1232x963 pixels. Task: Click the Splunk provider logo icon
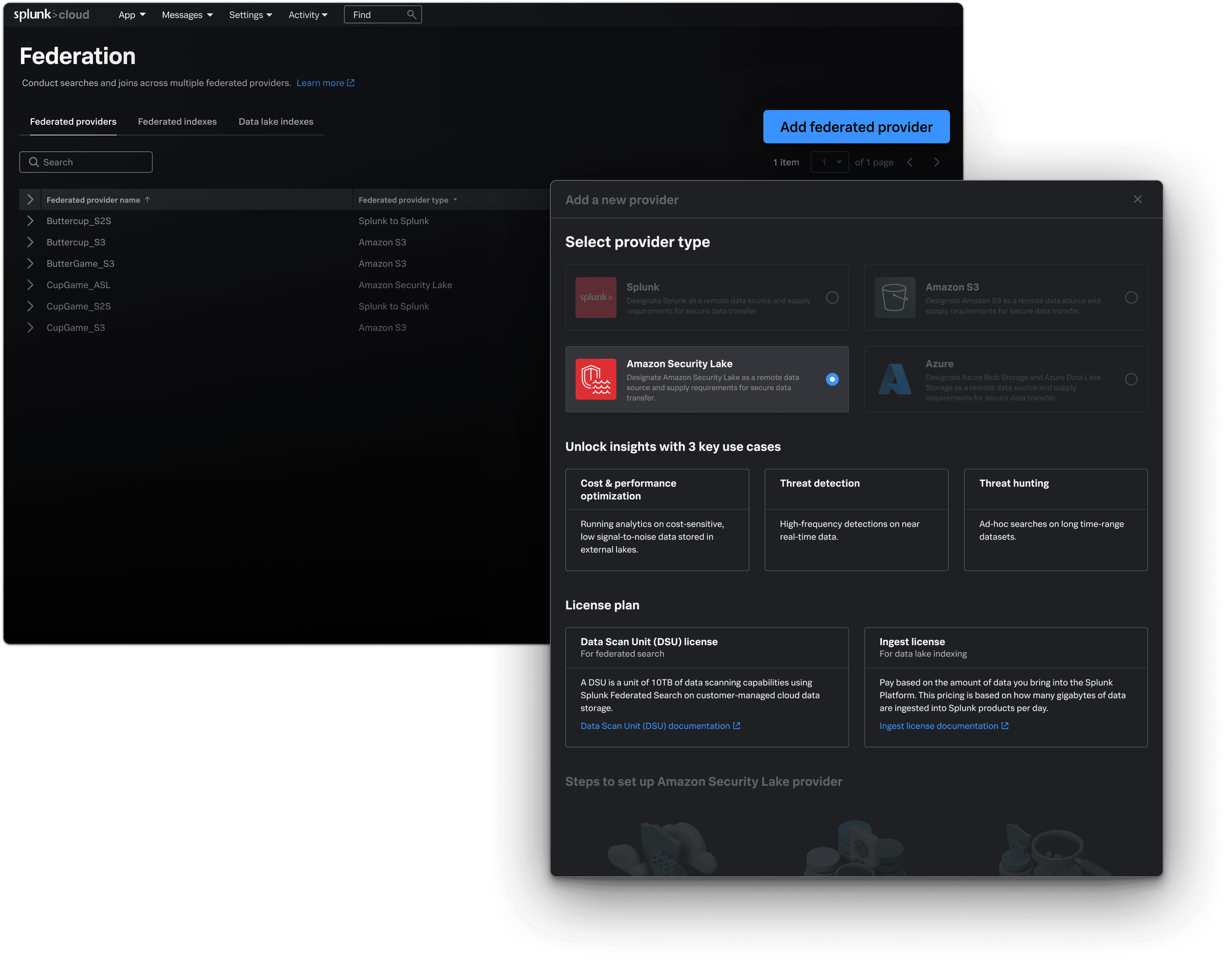[596, 297]
